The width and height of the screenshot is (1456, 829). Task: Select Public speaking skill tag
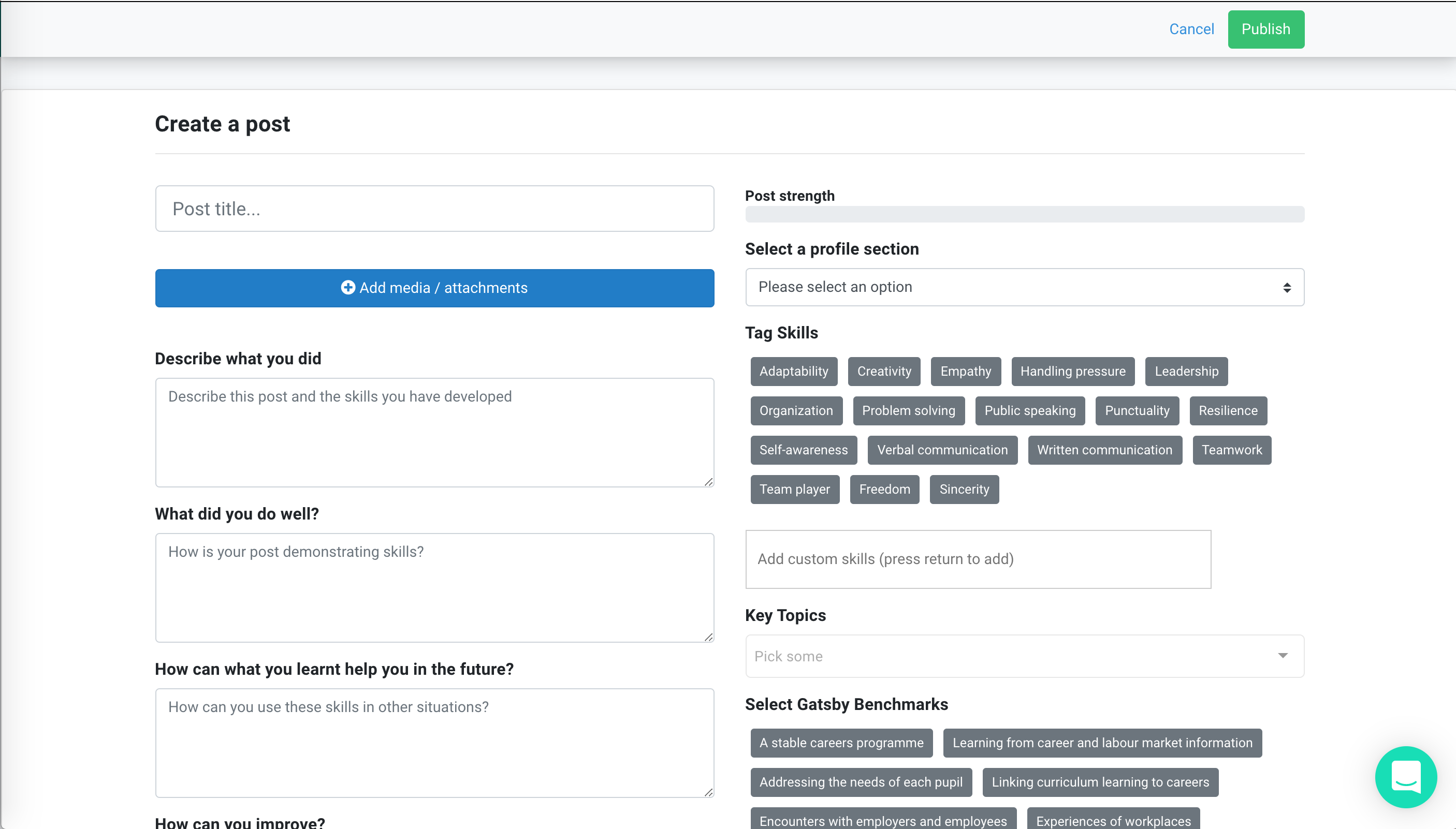(1029, 410)
